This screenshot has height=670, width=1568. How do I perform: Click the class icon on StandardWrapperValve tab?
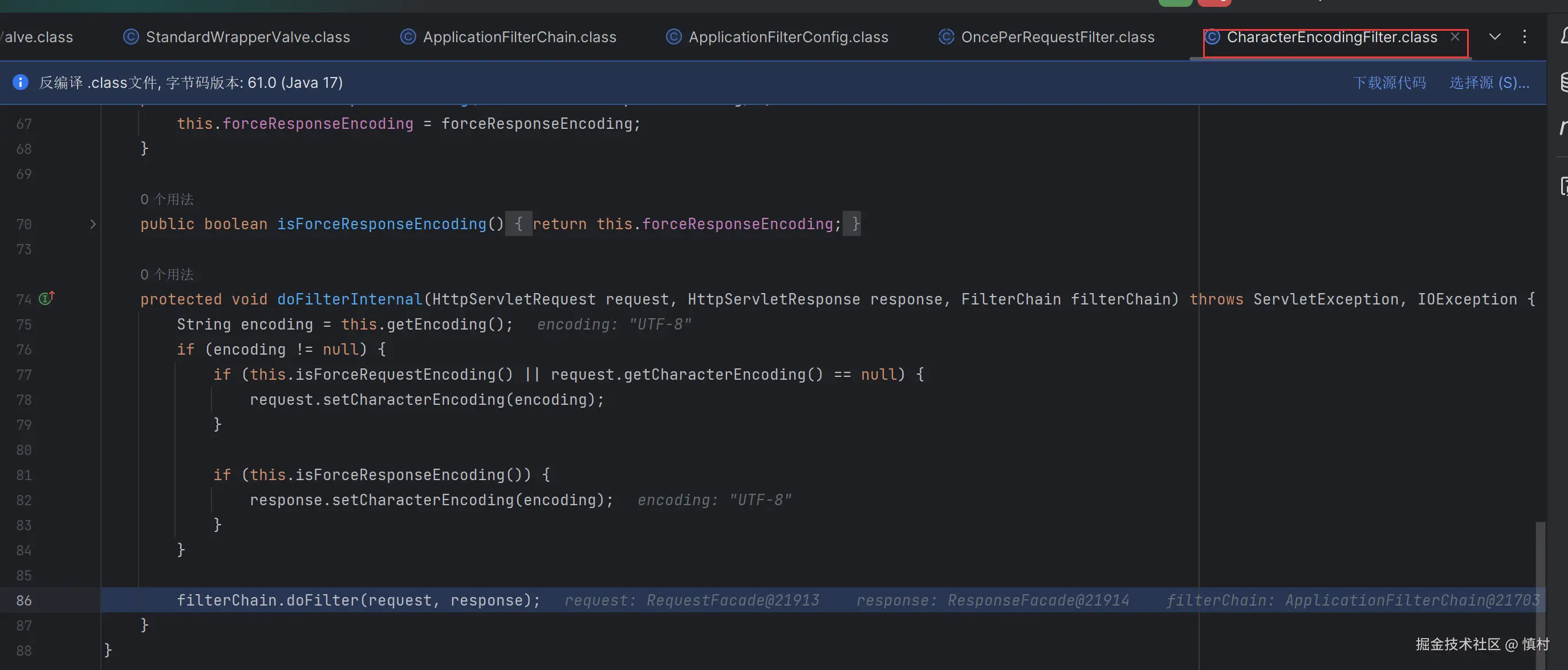tap(131, 37)
